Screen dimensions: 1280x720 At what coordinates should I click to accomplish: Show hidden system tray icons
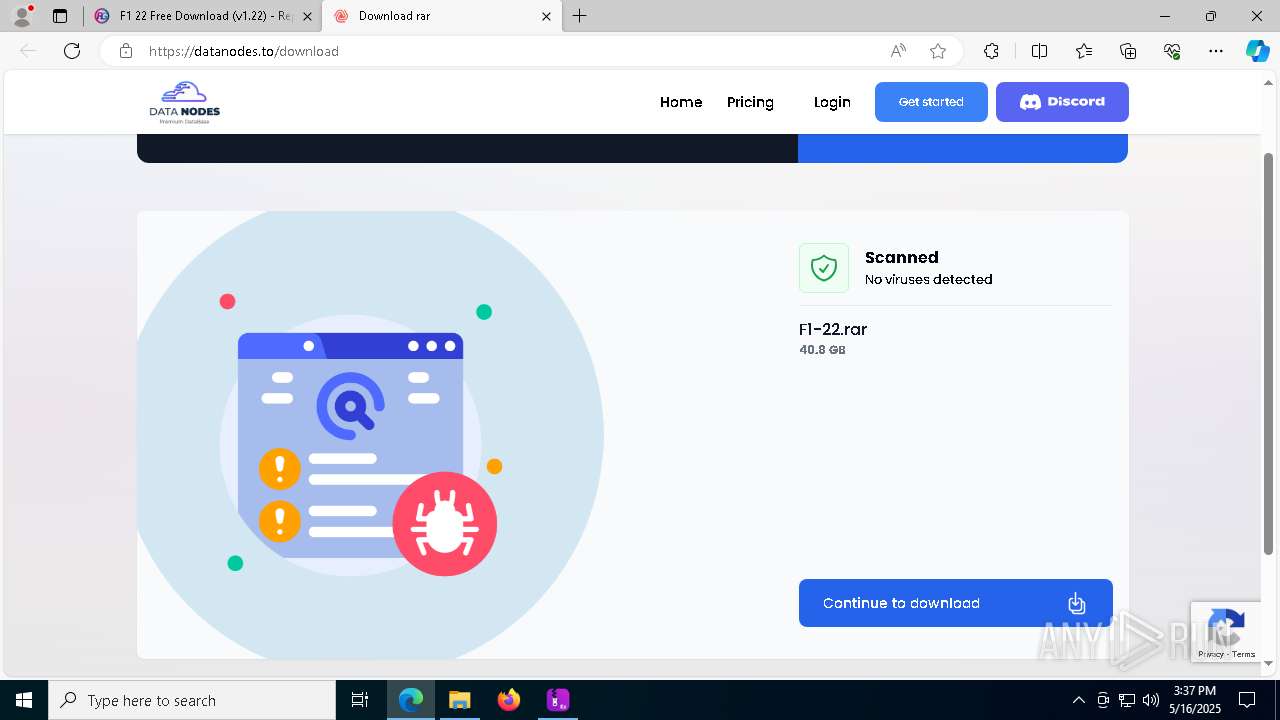pos(1078,700)
